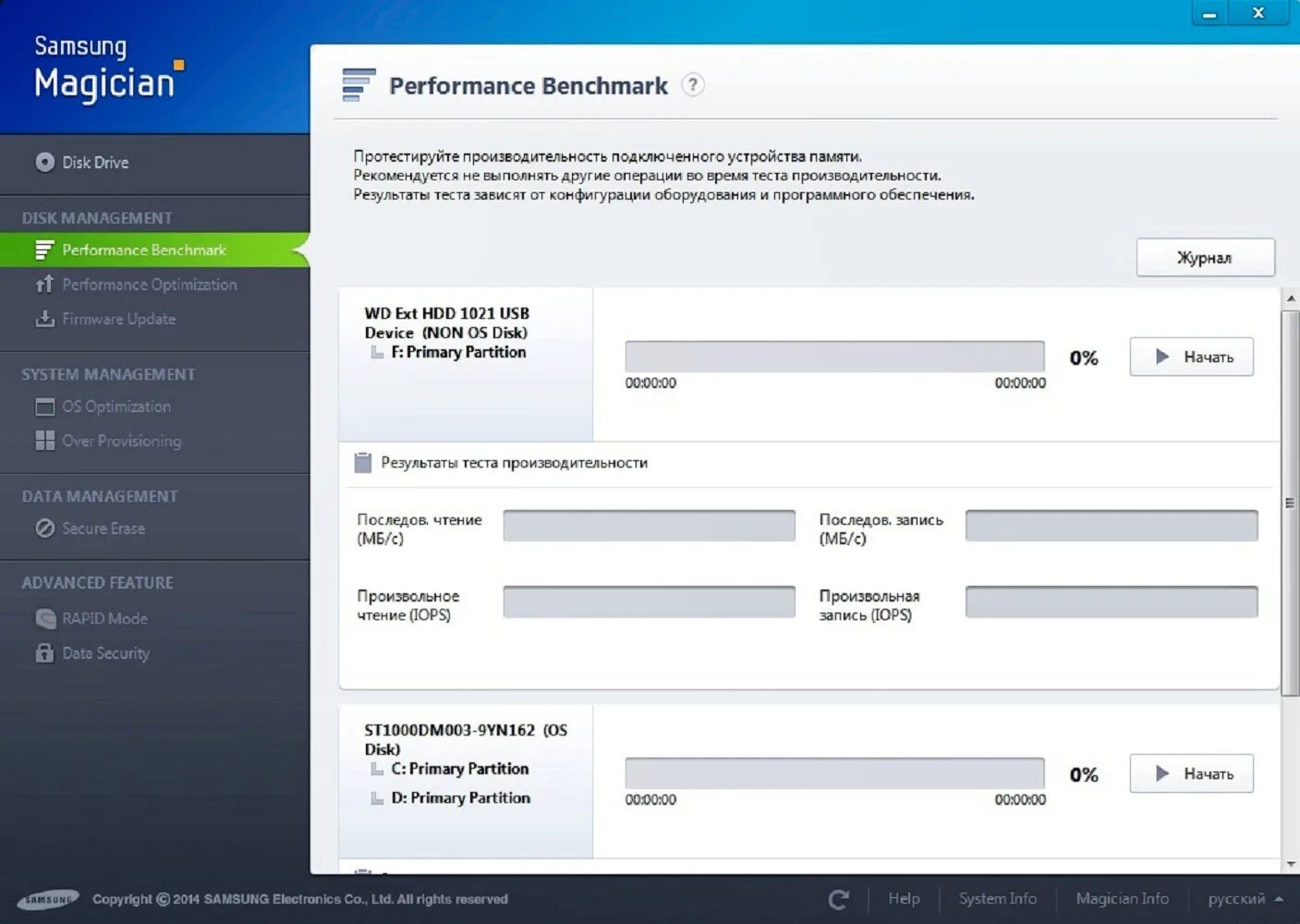Click the Secure Erase prohibited icon

(x=44, y=528)
